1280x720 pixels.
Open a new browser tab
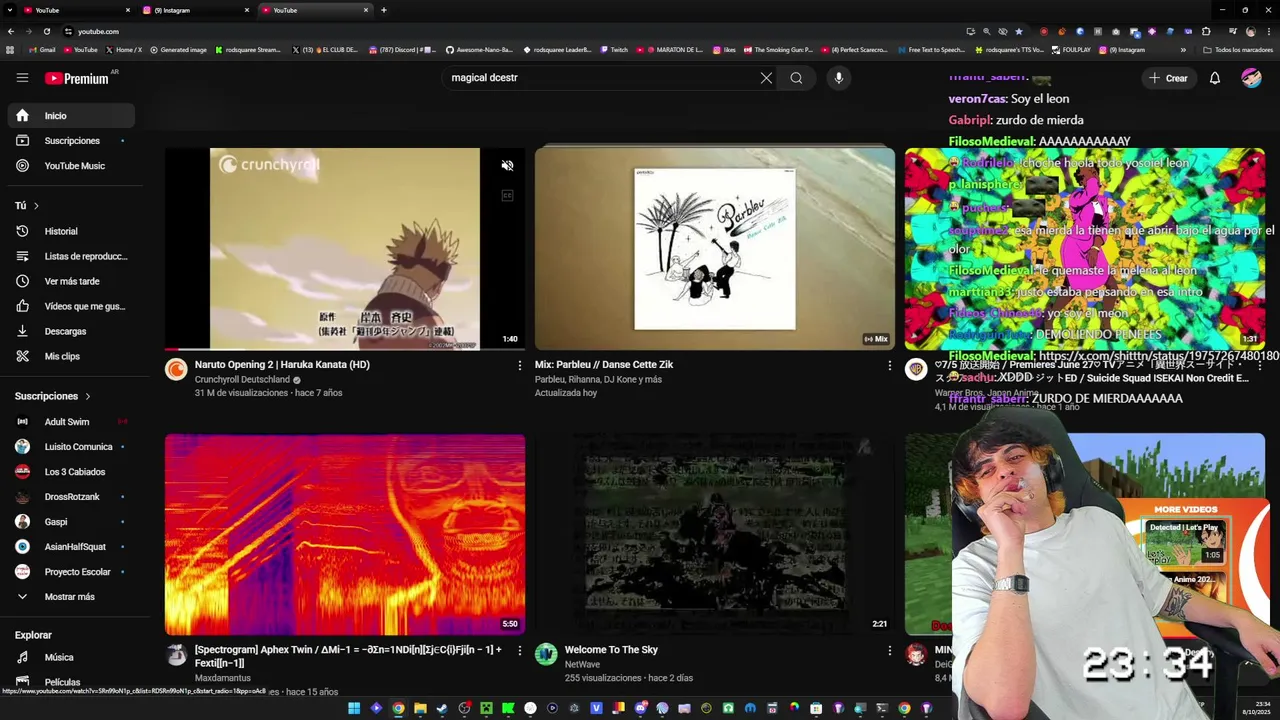point(384,10)
